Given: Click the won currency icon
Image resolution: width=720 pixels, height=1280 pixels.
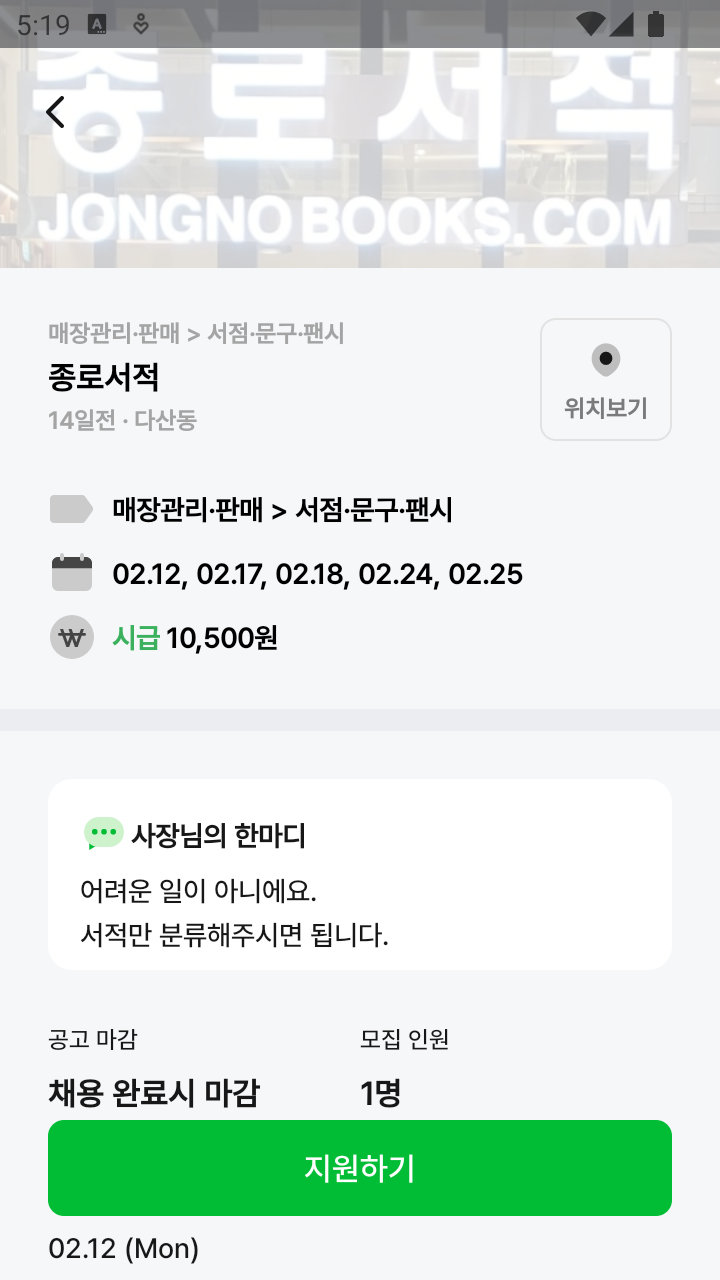Looking at the screenshot, I should pyautogui.click(x=71, y=637).
